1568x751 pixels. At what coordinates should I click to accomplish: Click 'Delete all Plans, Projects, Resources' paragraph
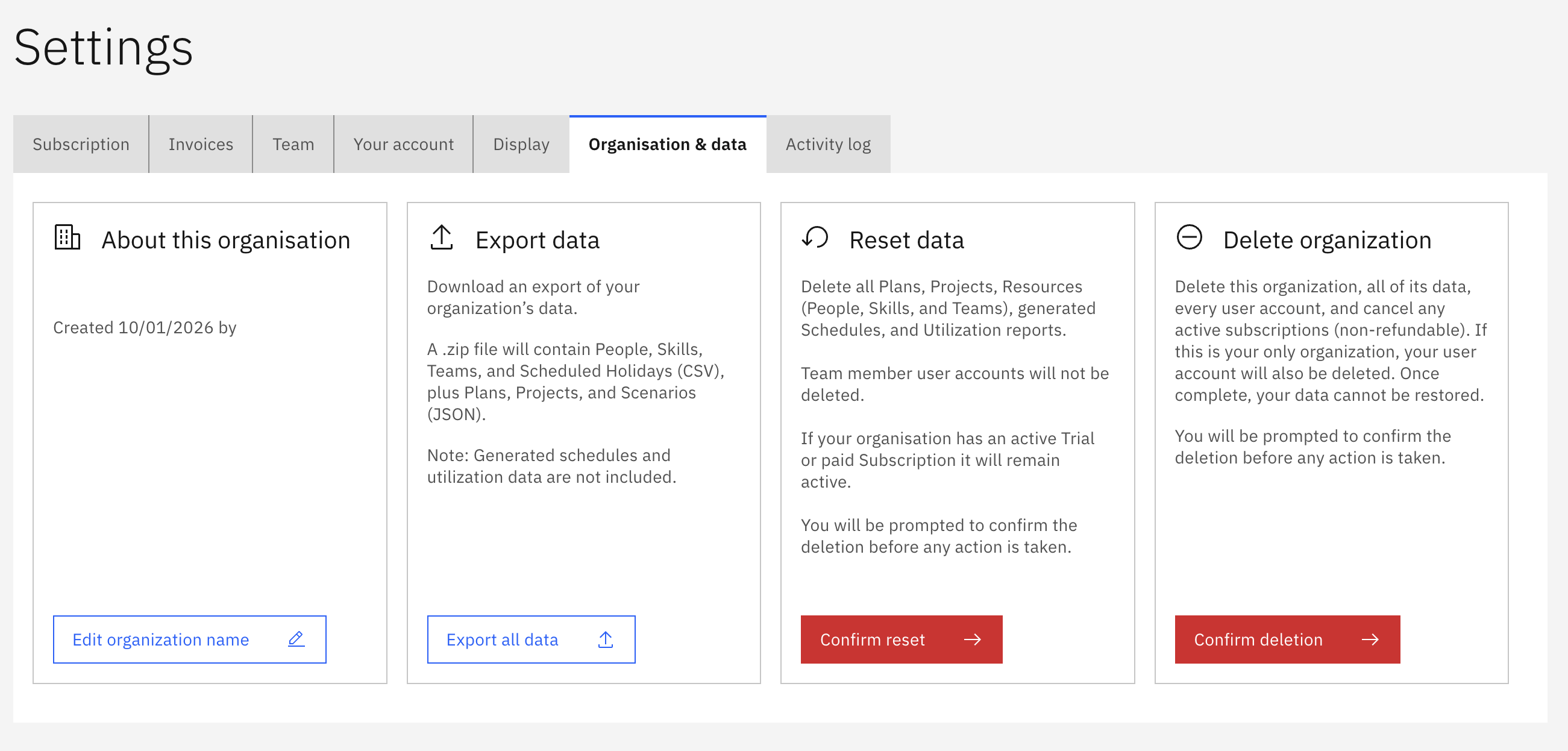point(949,309)
